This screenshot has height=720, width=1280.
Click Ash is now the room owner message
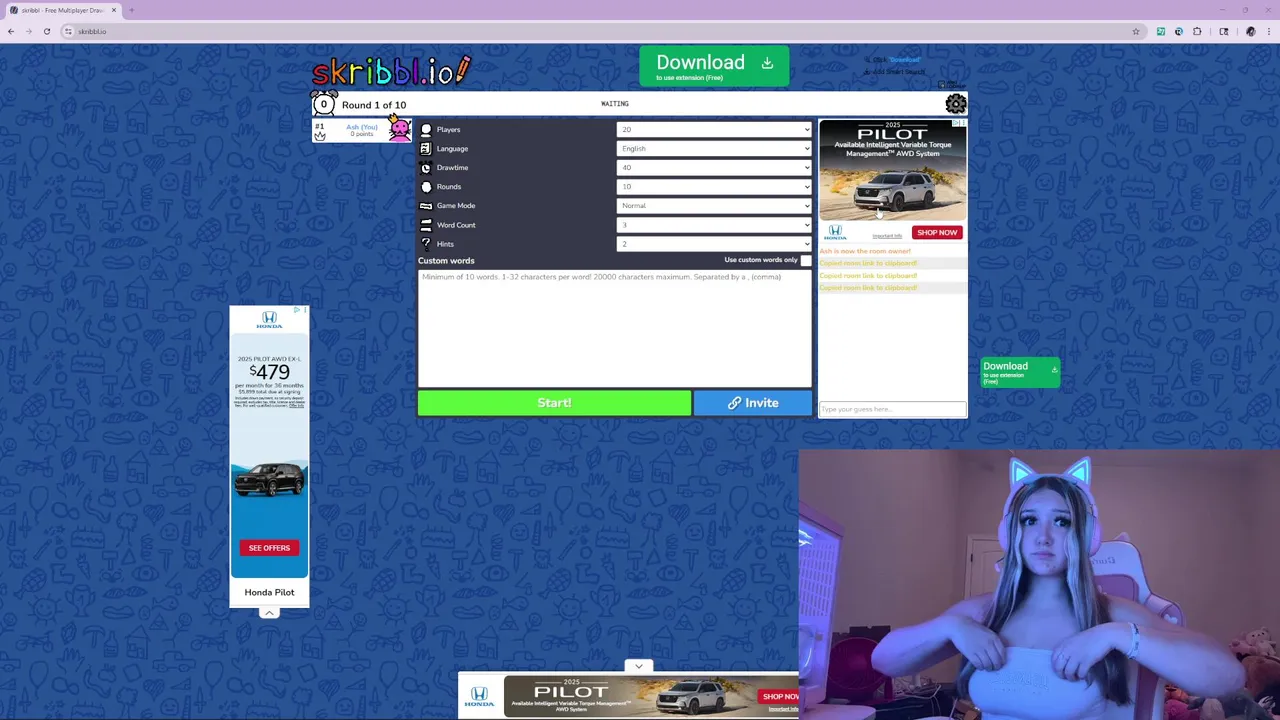click(866, 251)
